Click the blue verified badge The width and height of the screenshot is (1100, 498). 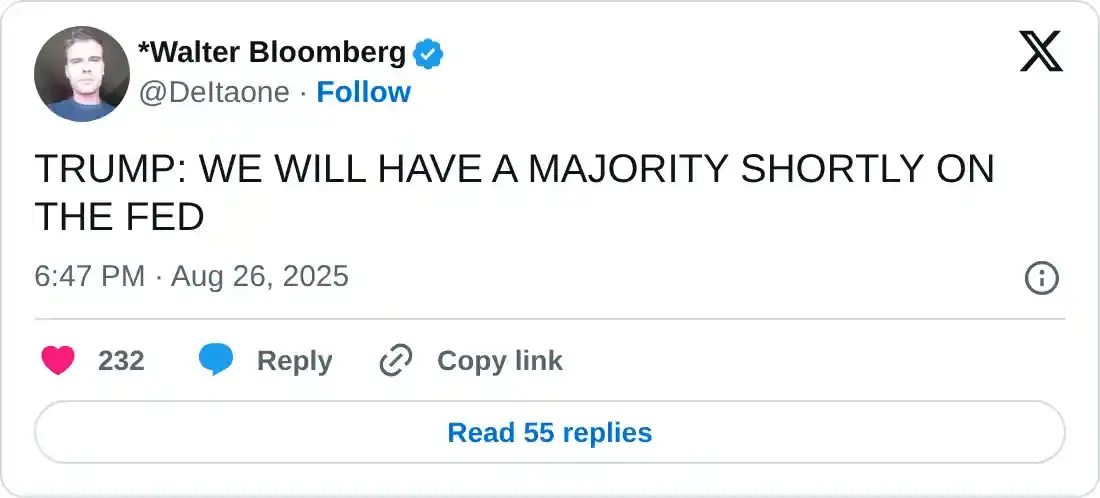click(428, 54)
